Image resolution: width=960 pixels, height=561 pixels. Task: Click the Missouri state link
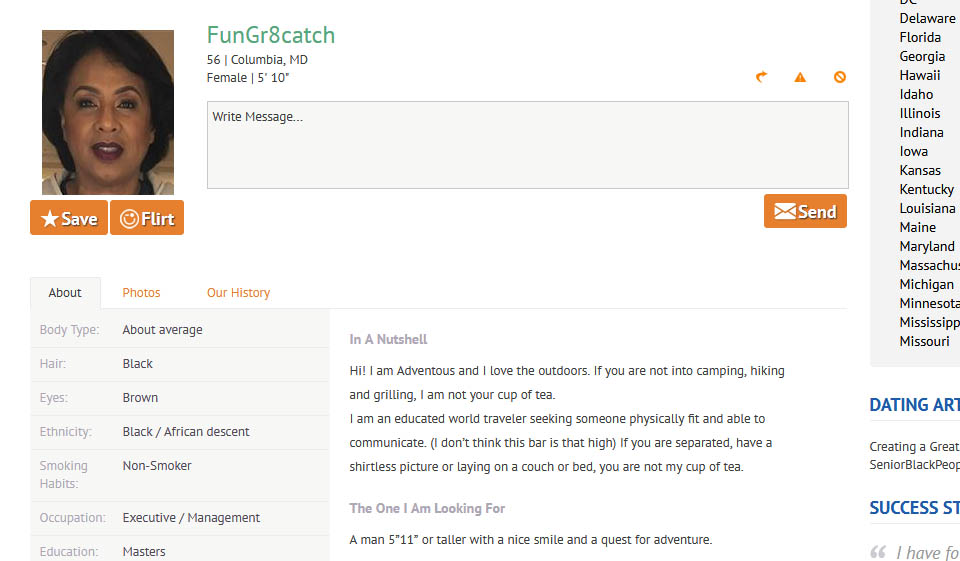pos(924,341)
